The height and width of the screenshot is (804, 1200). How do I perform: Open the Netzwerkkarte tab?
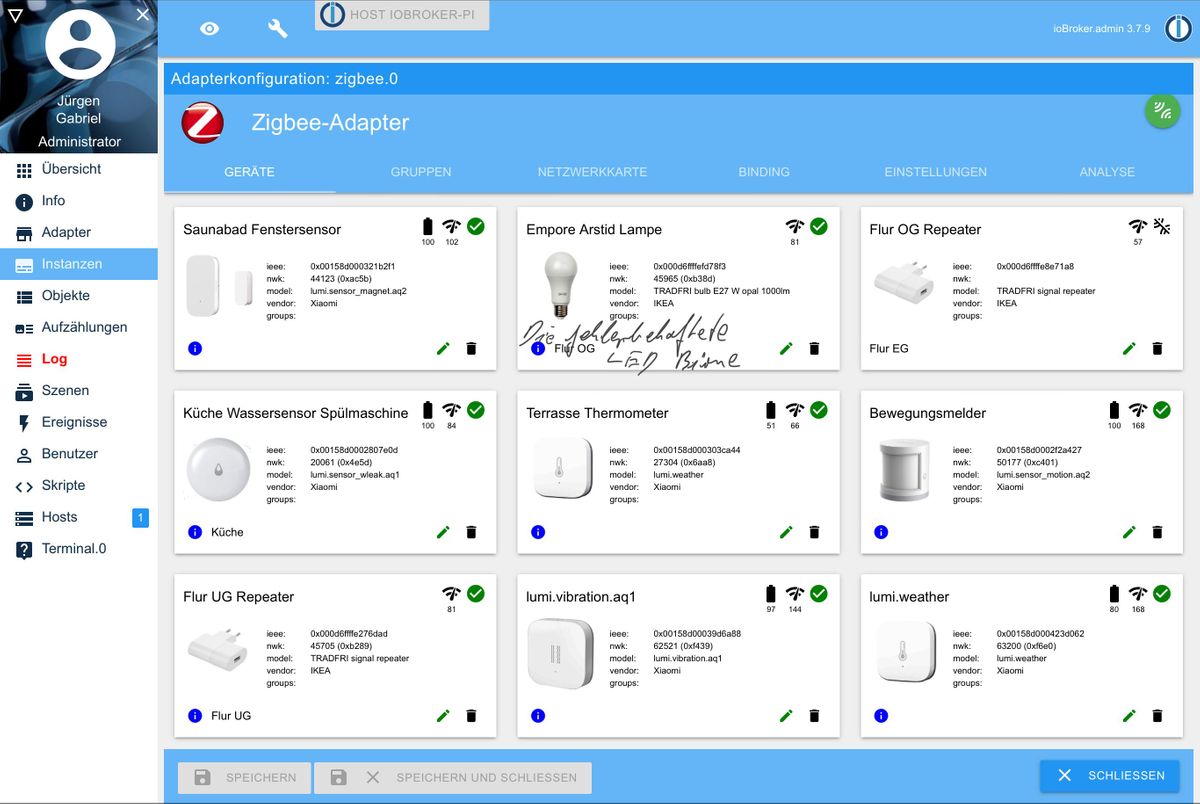click(592, 172)
